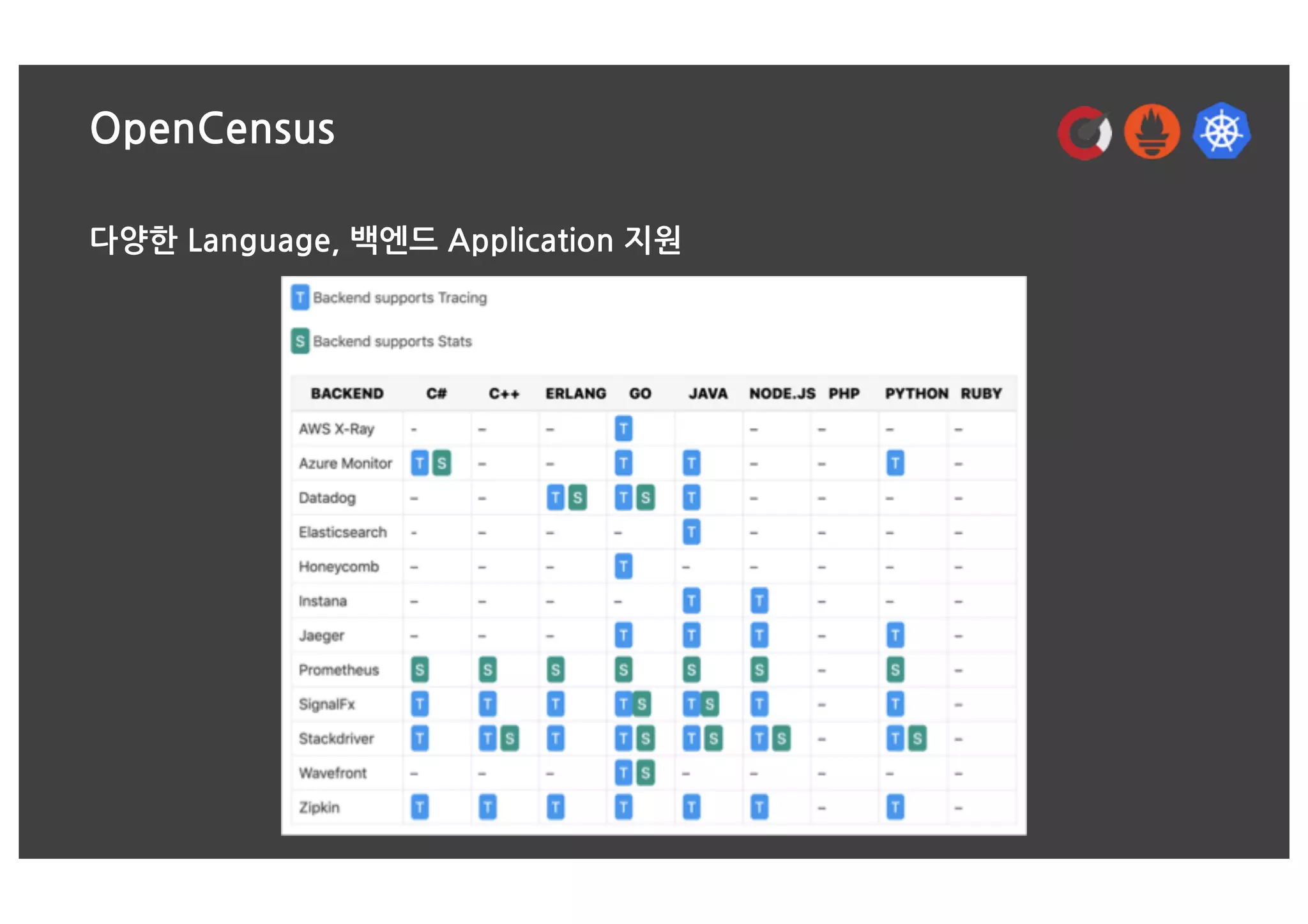The width and height of the screenshot is (1308, 924).
Task: Click the PHP column header
Action: click(844, 393)
